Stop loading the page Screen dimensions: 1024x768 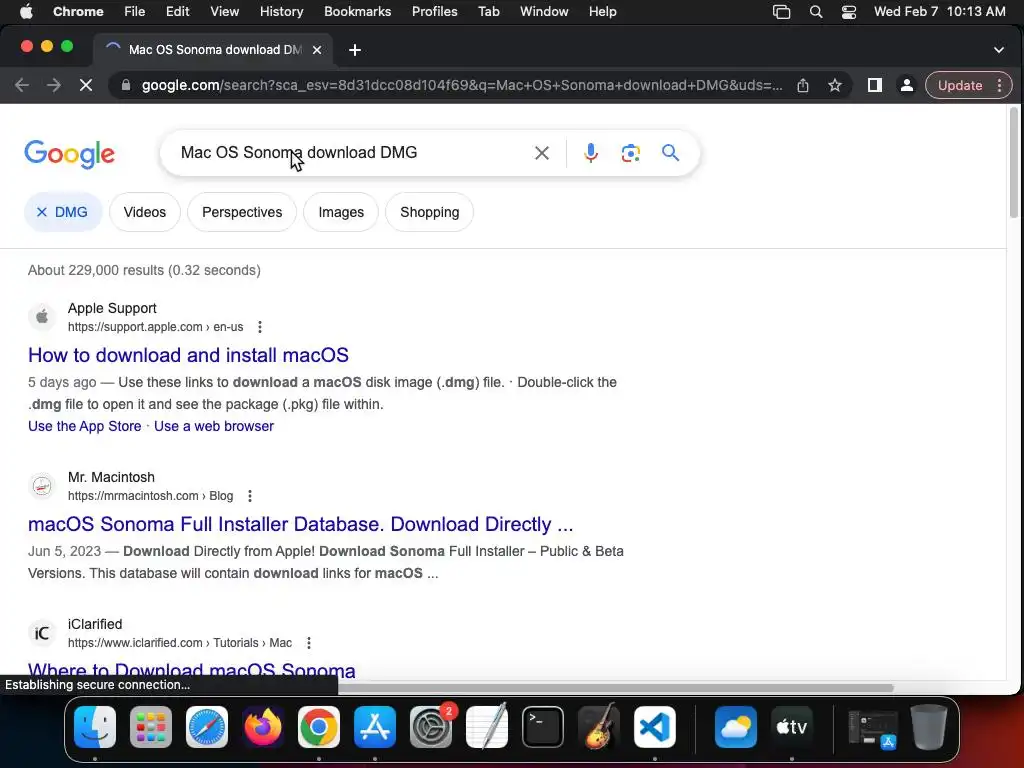click(86, 86)
